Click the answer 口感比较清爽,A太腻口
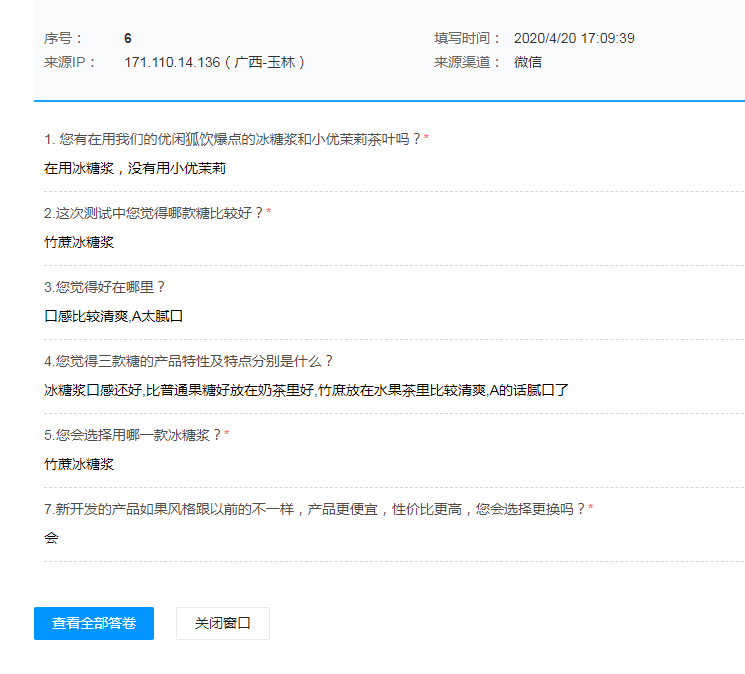This screenshot has width=745, height=674. tap(113, 316)
